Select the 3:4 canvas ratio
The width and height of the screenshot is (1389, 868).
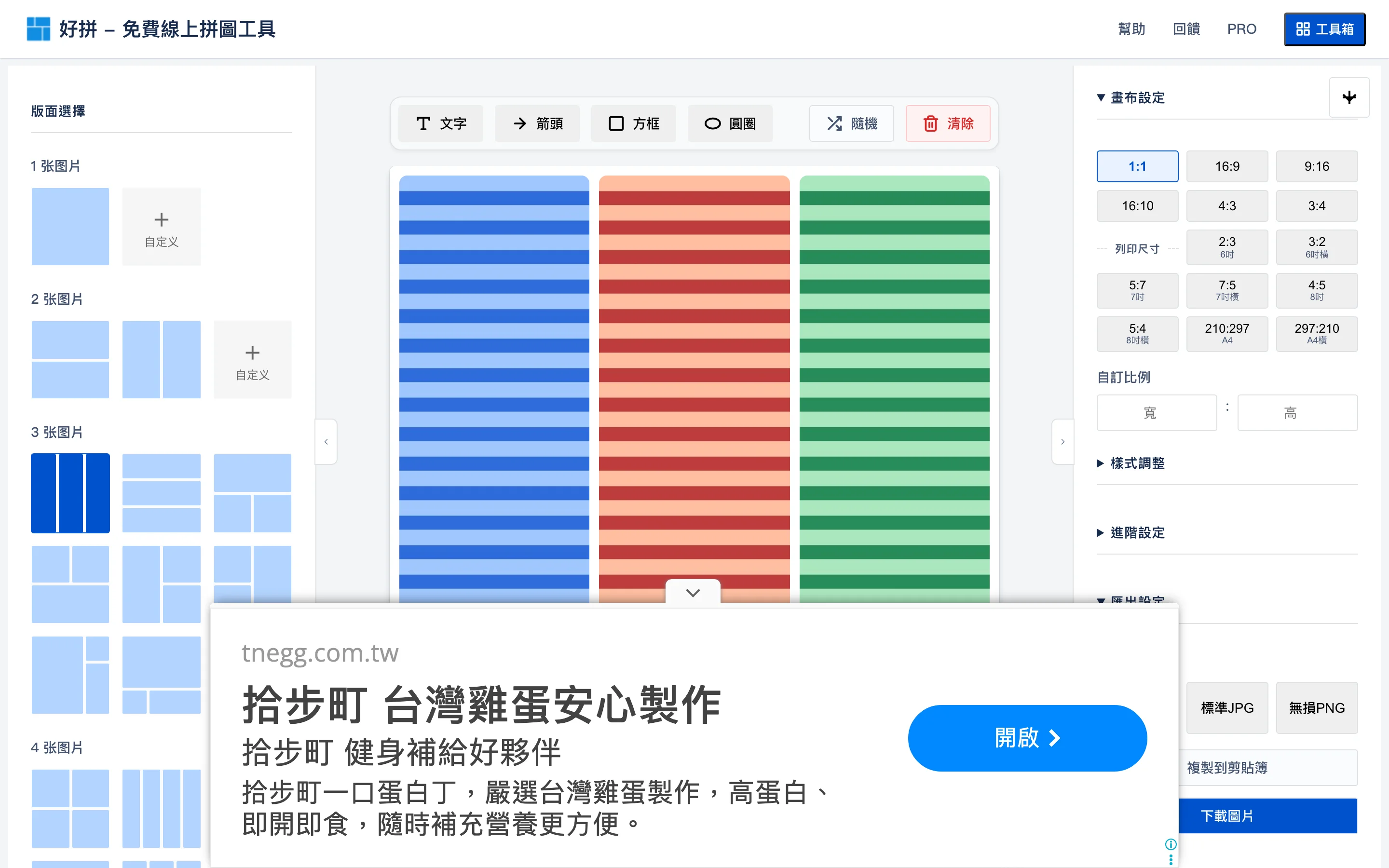coord(1317,206)
